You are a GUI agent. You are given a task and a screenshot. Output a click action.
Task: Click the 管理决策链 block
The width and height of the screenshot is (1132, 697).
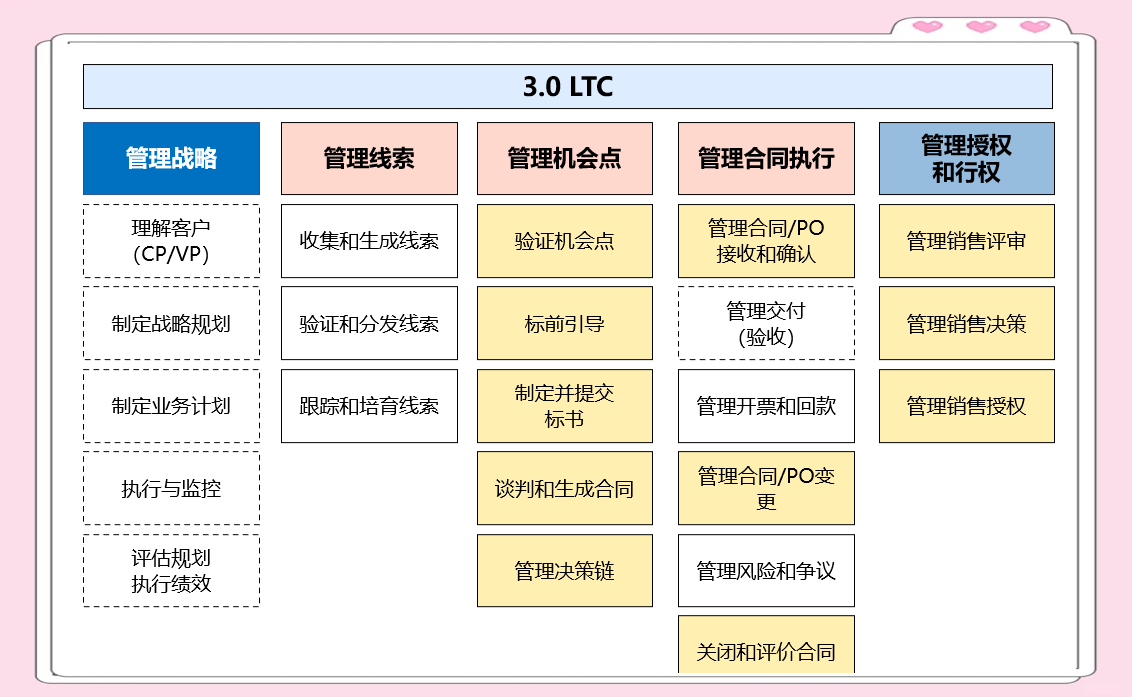(565, 569)
